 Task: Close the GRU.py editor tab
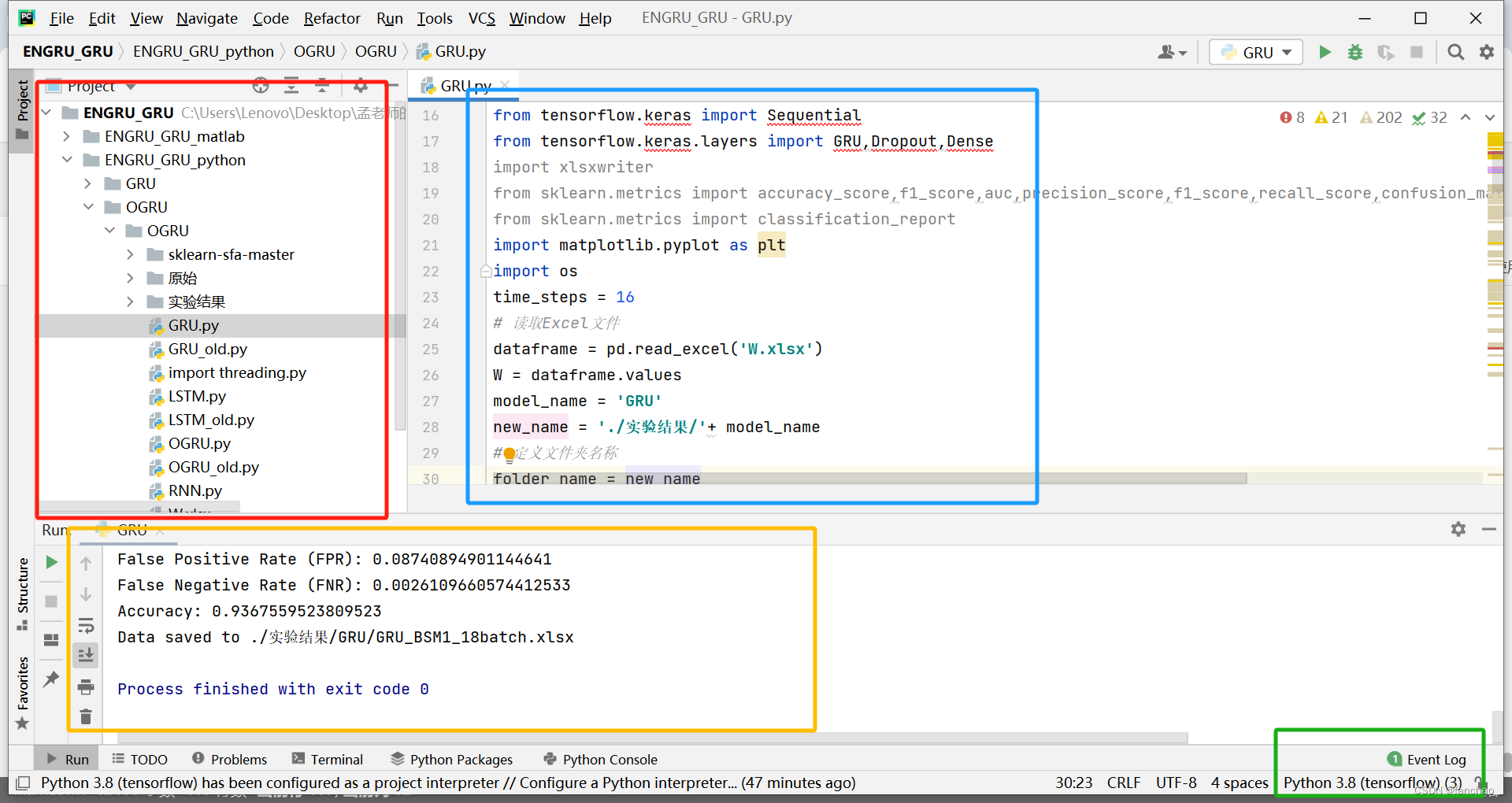[x=505, y=85]
